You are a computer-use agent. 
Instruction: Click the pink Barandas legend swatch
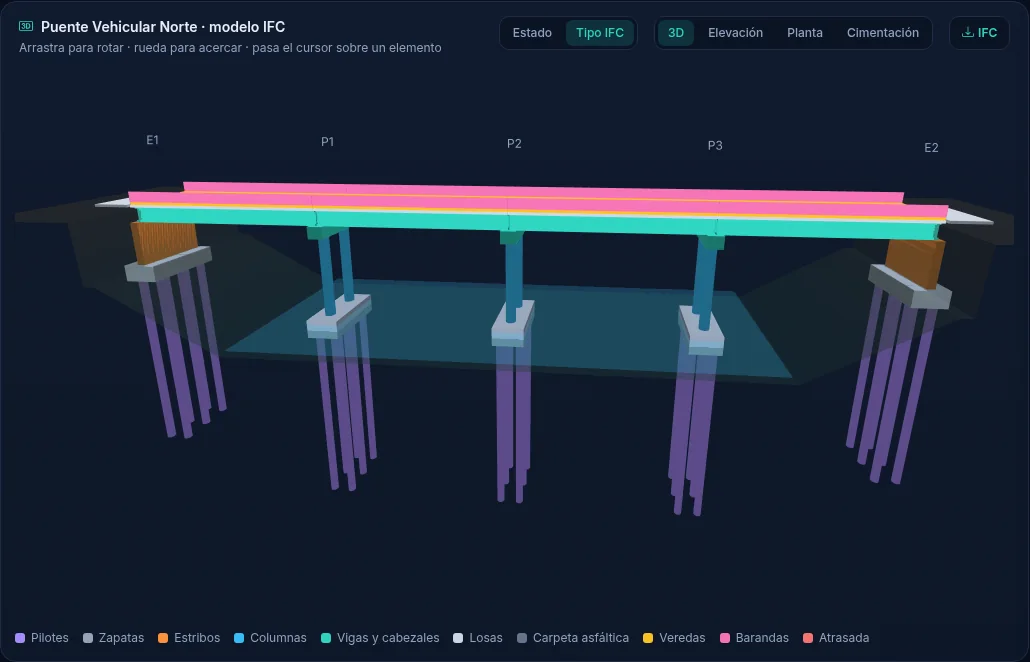tap(725, 638)
